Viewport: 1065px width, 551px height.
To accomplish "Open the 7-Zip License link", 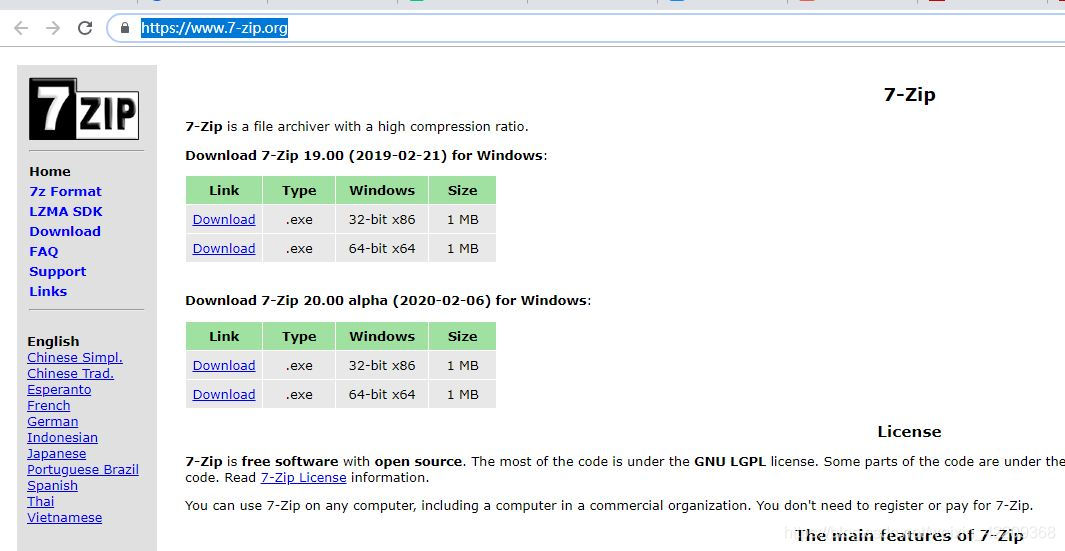I will pyautogui.click(x=304, y=478).
